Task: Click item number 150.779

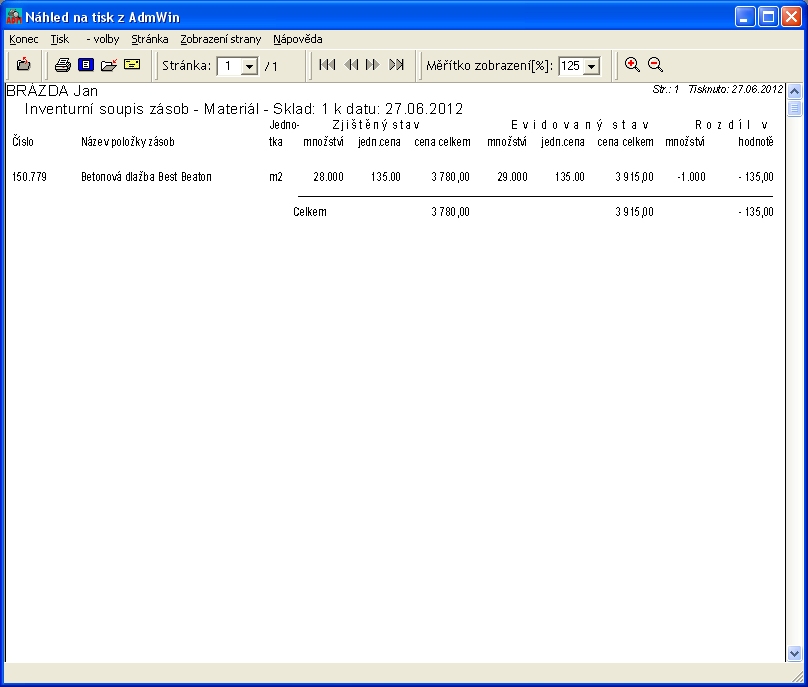Action: coord(29,177)
